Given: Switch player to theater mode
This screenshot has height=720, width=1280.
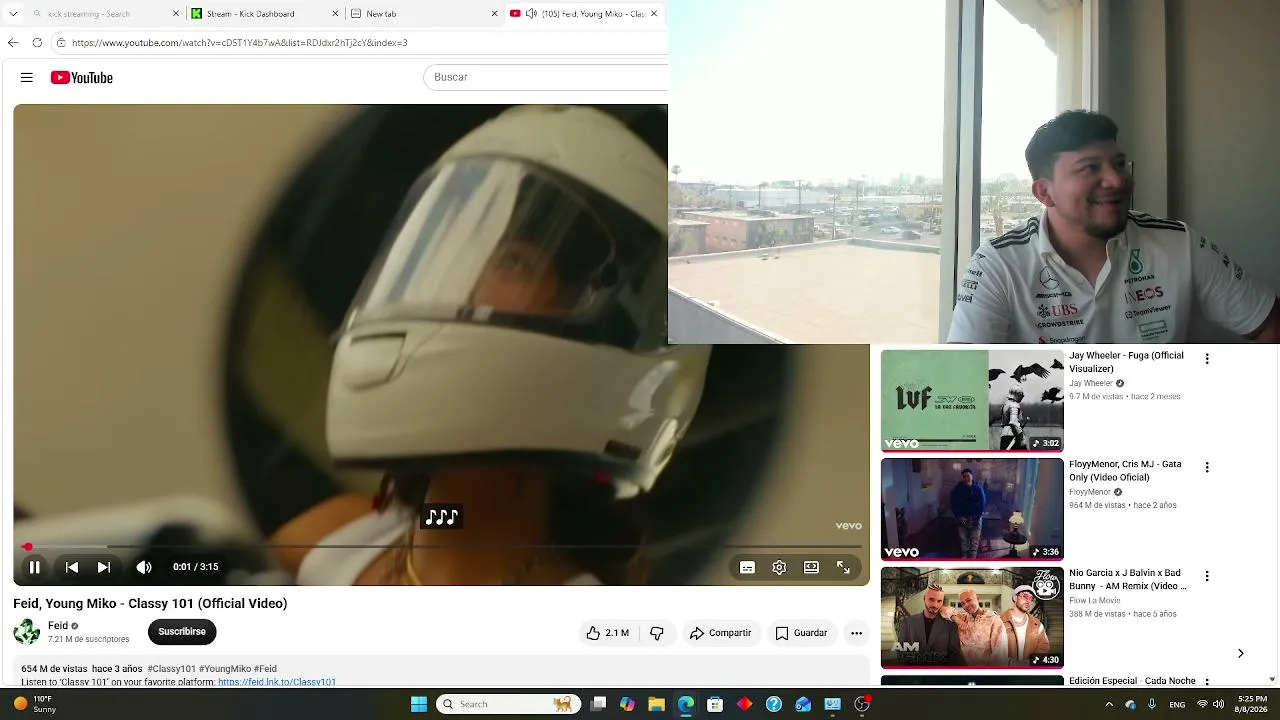Looking at the screenshot, I should [x=811, y=567].
